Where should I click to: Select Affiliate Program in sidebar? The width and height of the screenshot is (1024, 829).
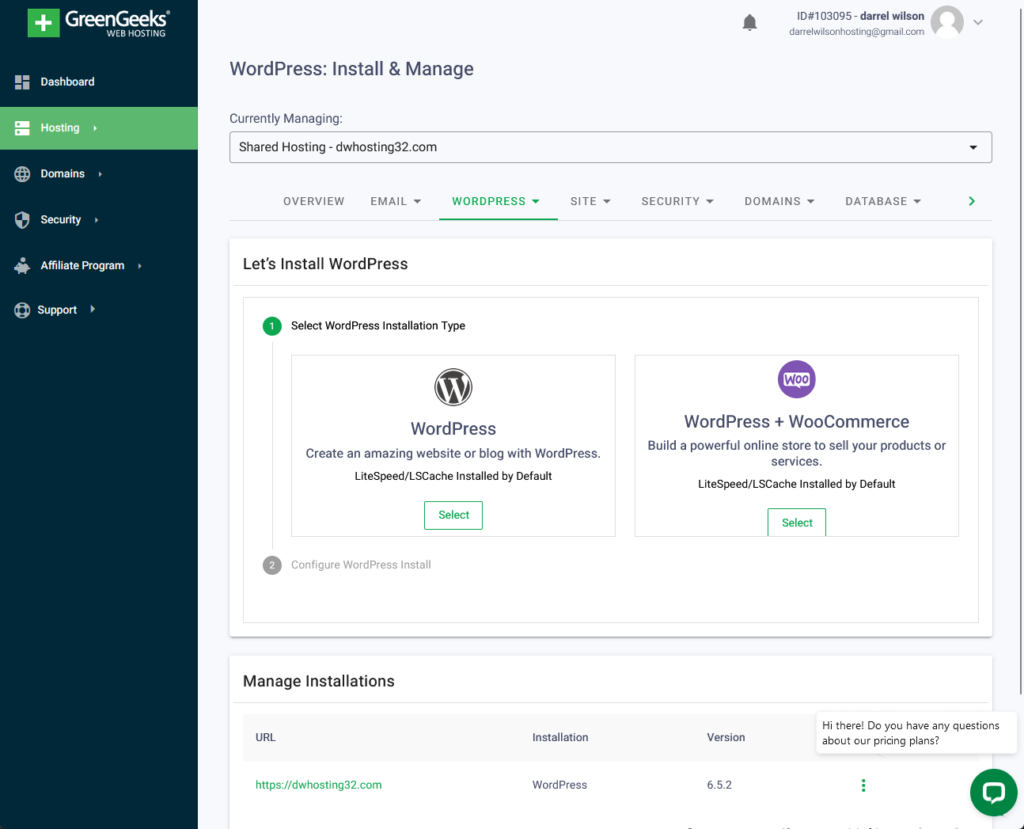pyautogui.click(x=82, y=265)
